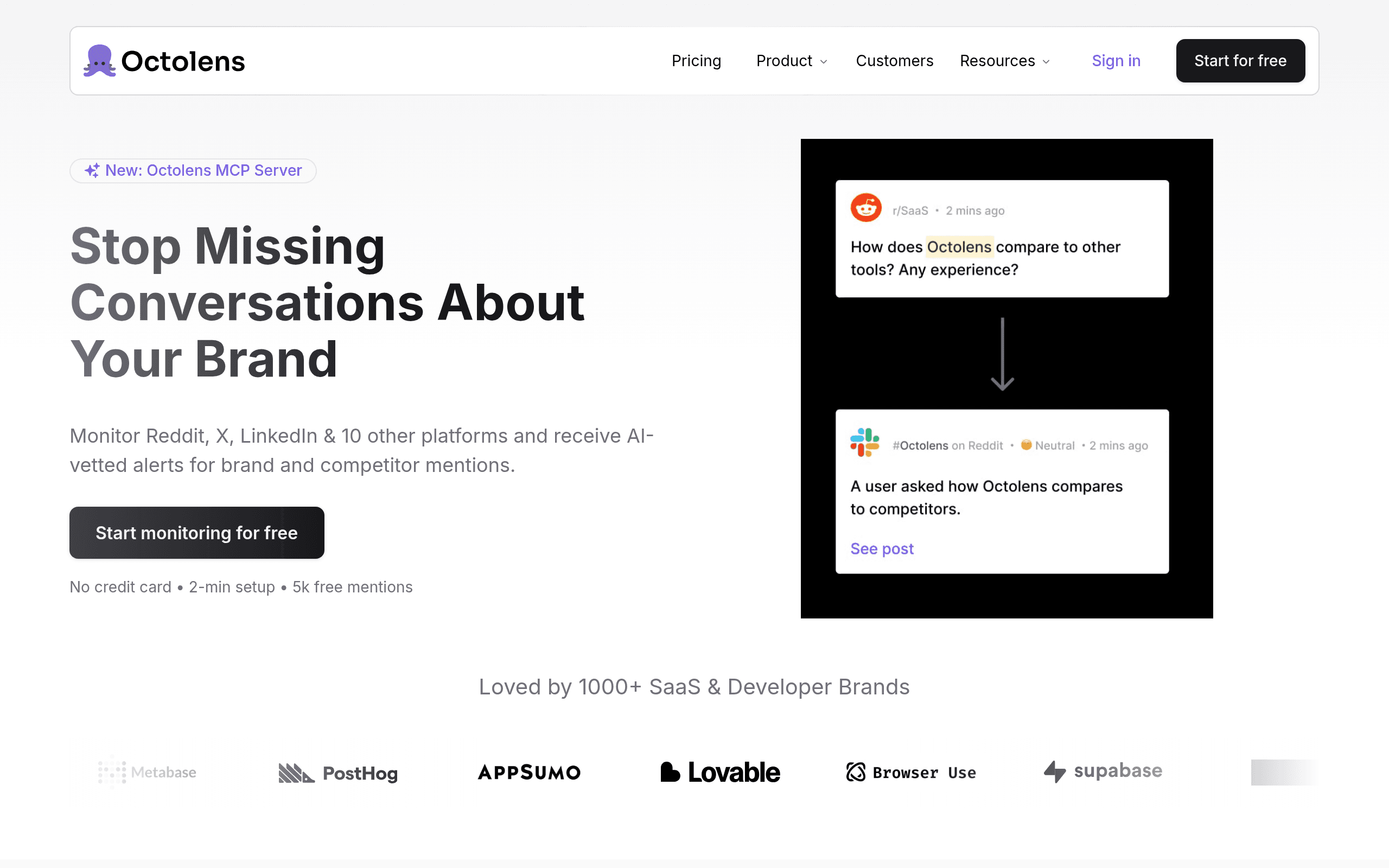
Task: Click the Neutral sentiment label
Action: point(1054,445)
